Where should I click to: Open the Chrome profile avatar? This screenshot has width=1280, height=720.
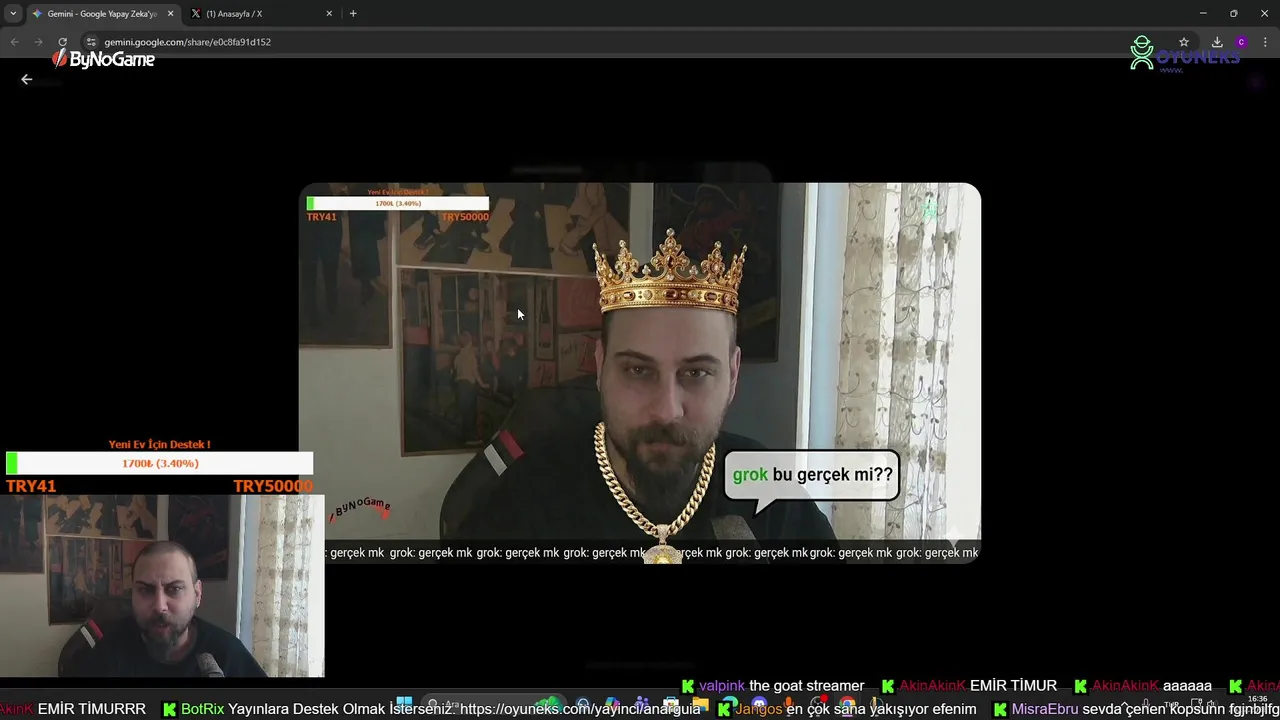point(1241,42)
